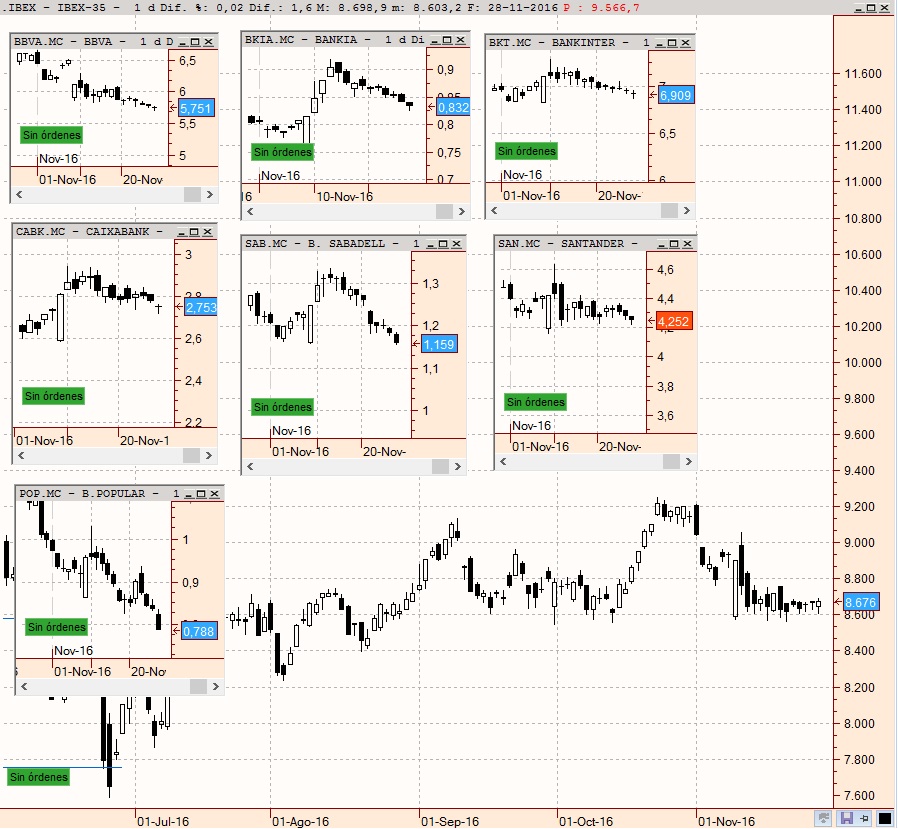Maximize the B. SABADELL chart window
Screen dimensions: 898x829
[443, 244]
